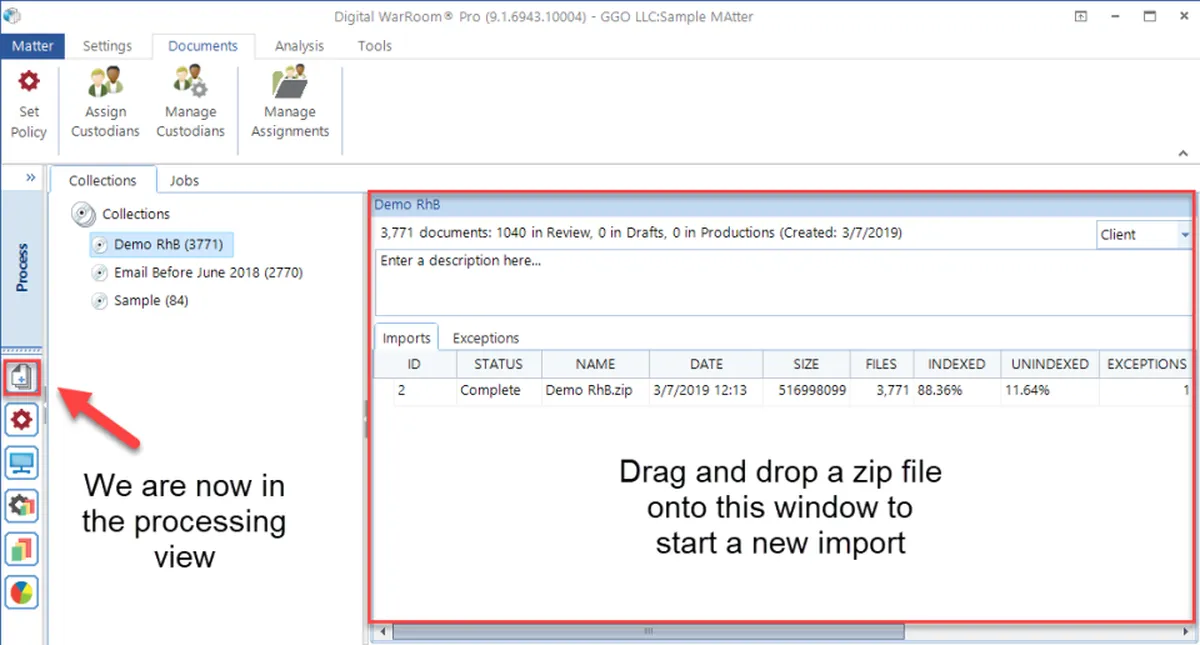Image resolution: width=1200 pixels, height=645 pixels.
Task: Open the Set Policy gear icon
Action: pyautogui.click(x=29, y=82)
